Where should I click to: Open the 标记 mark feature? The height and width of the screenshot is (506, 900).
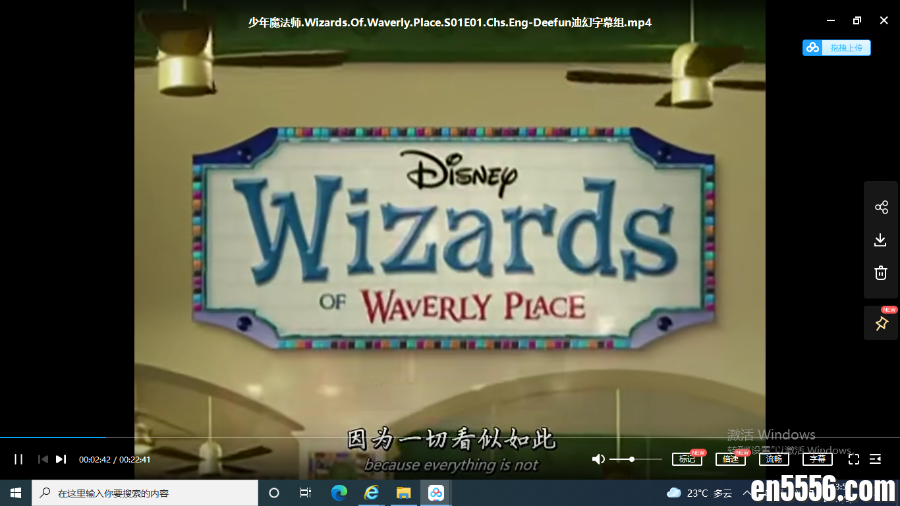point(687,459)
